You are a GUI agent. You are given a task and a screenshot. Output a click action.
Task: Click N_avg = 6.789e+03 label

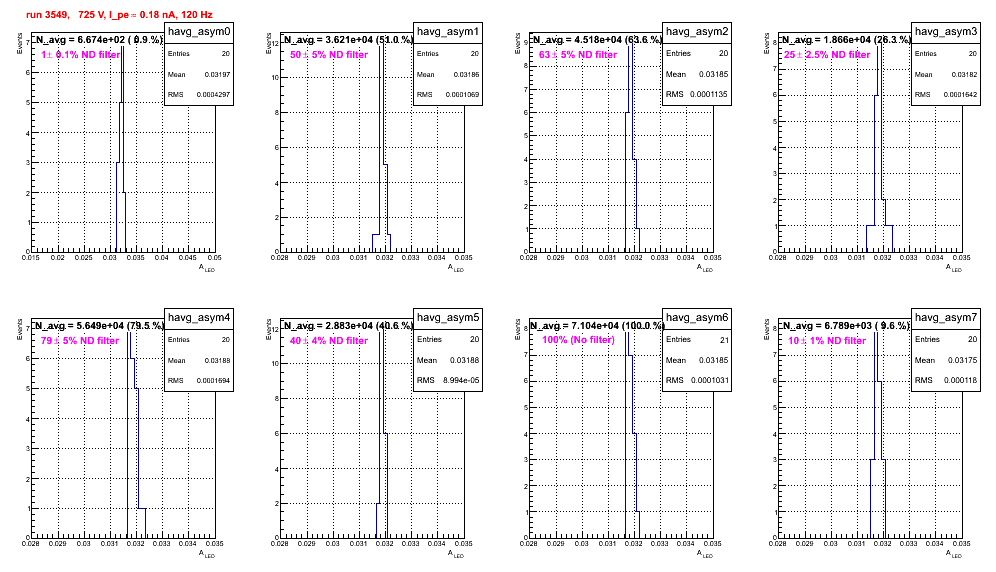[846, 326]
